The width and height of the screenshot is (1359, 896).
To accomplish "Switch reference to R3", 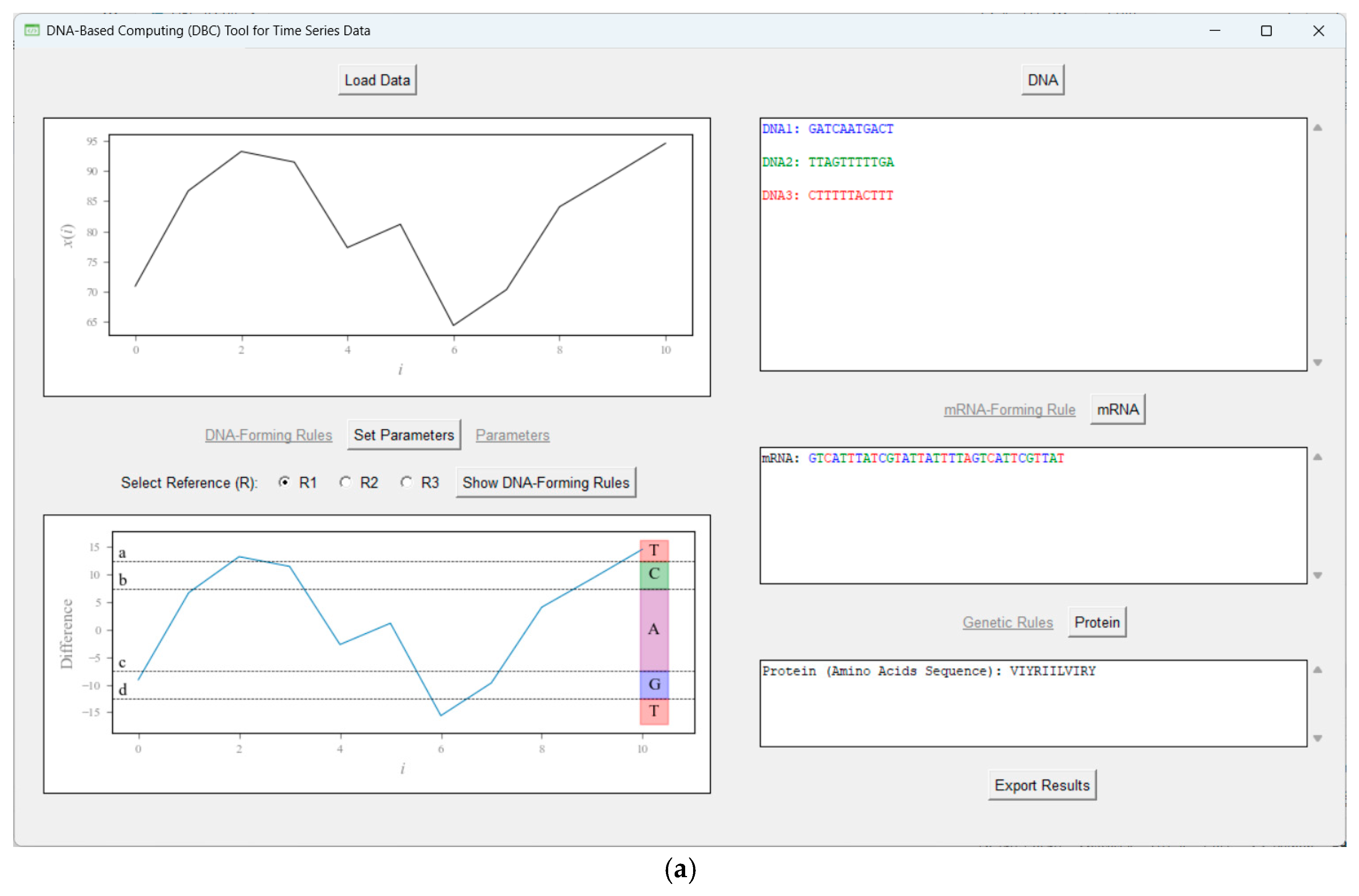I will click(x=406, y=482).
